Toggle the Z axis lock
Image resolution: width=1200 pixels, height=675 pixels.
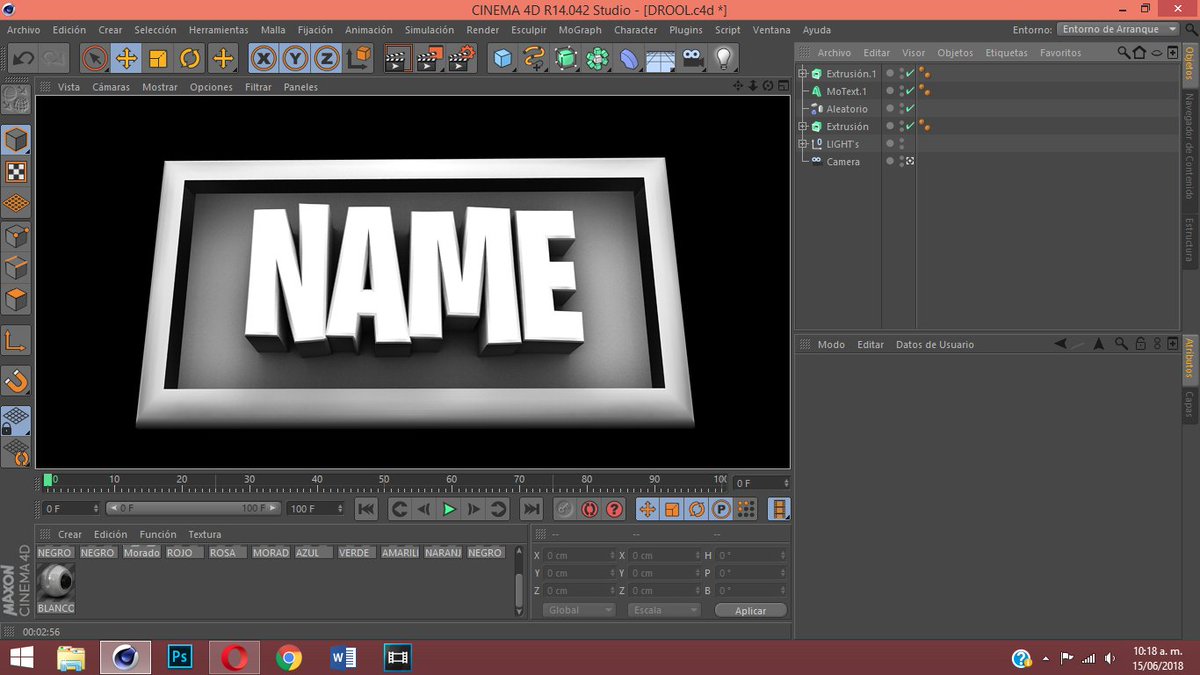click(x=326, y=58)
